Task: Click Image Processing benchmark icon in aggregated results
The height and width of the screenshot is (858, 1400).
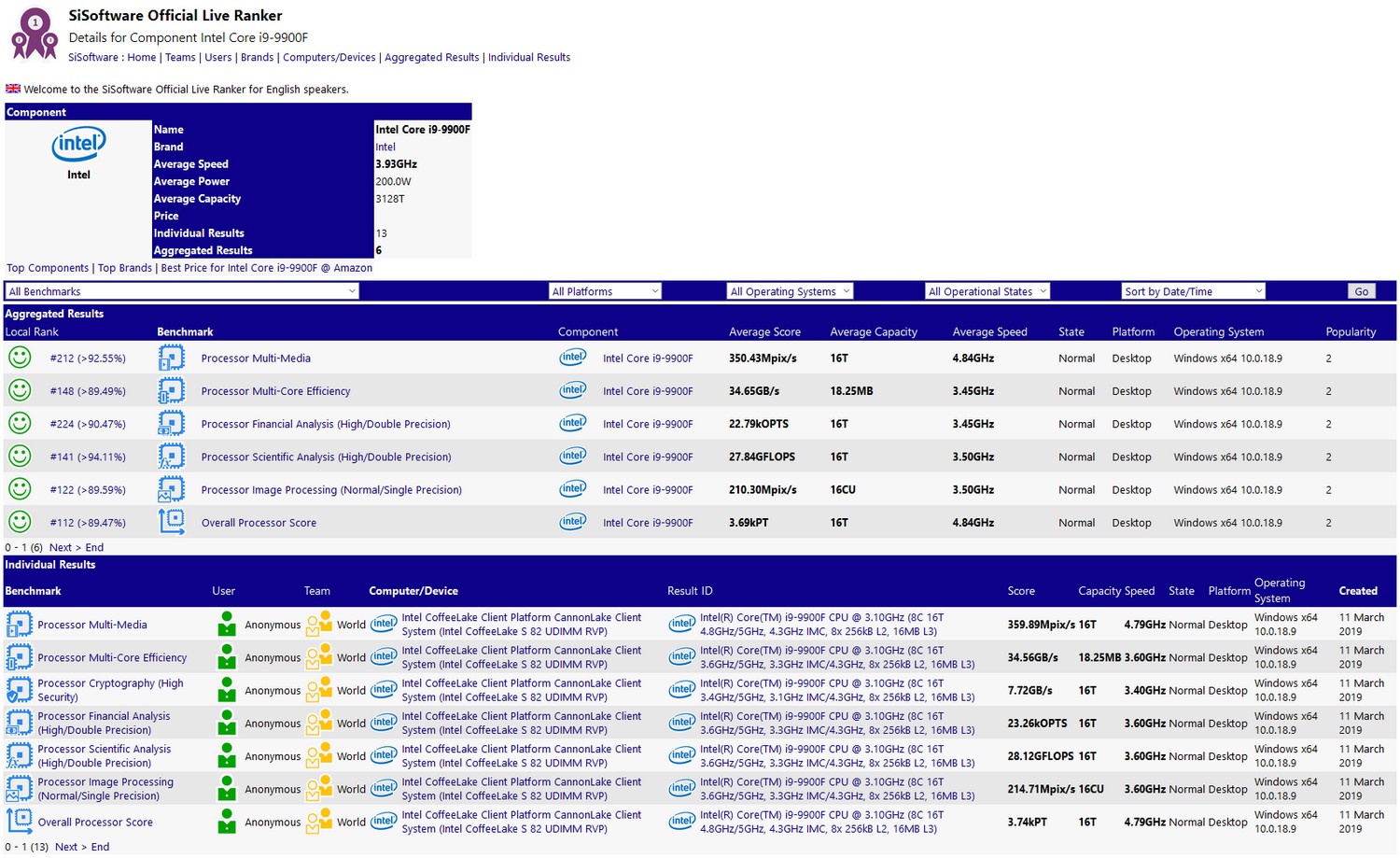Action: (172, 489)
